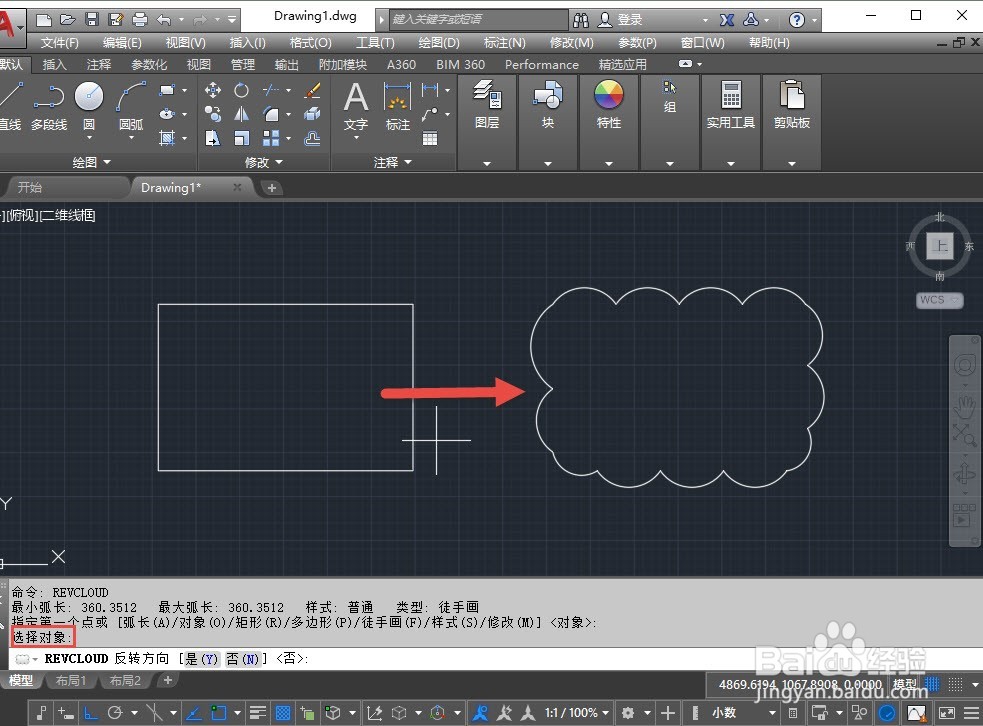Screen dimensions: 983x726
Task: Activate the Copy tool
Action: coord(213,114)
